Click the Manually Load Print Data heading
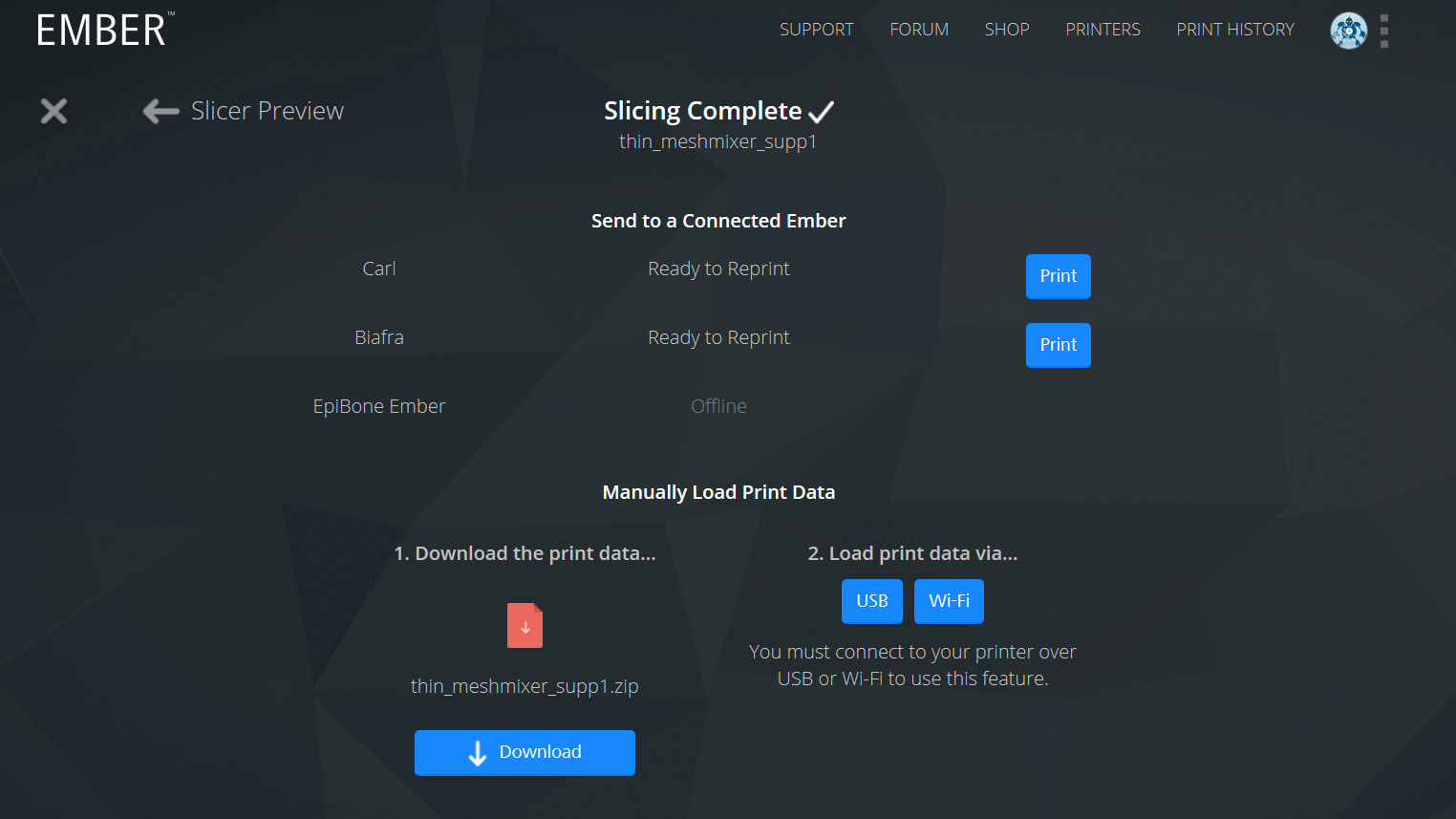 [718, 492]
